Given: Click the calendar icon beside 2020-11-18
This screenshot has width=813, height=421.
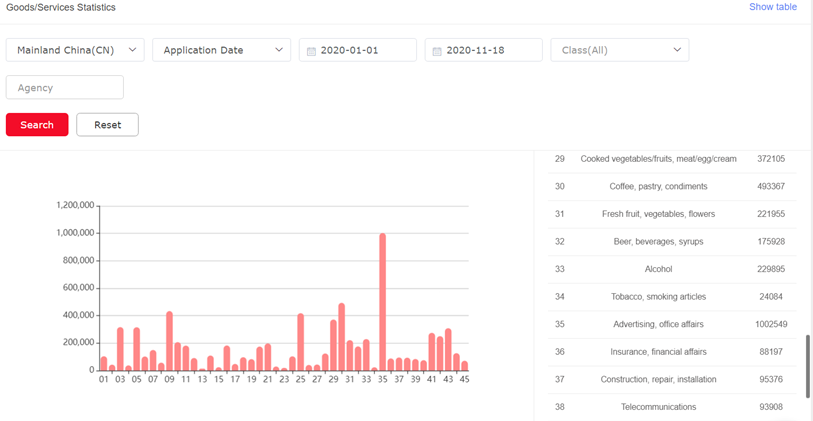Looking at the screenshot, I should [437, 51].
